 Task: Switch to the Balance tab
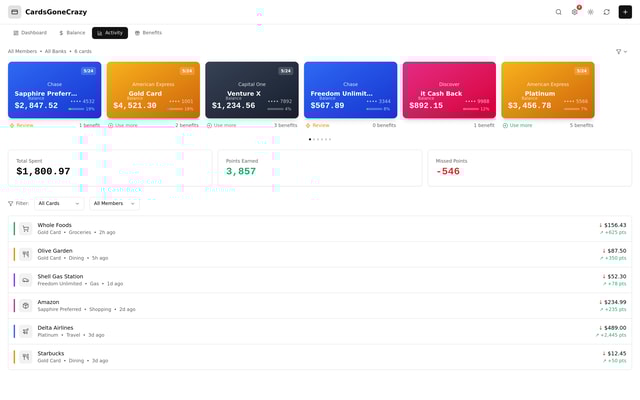pos(72,33)
